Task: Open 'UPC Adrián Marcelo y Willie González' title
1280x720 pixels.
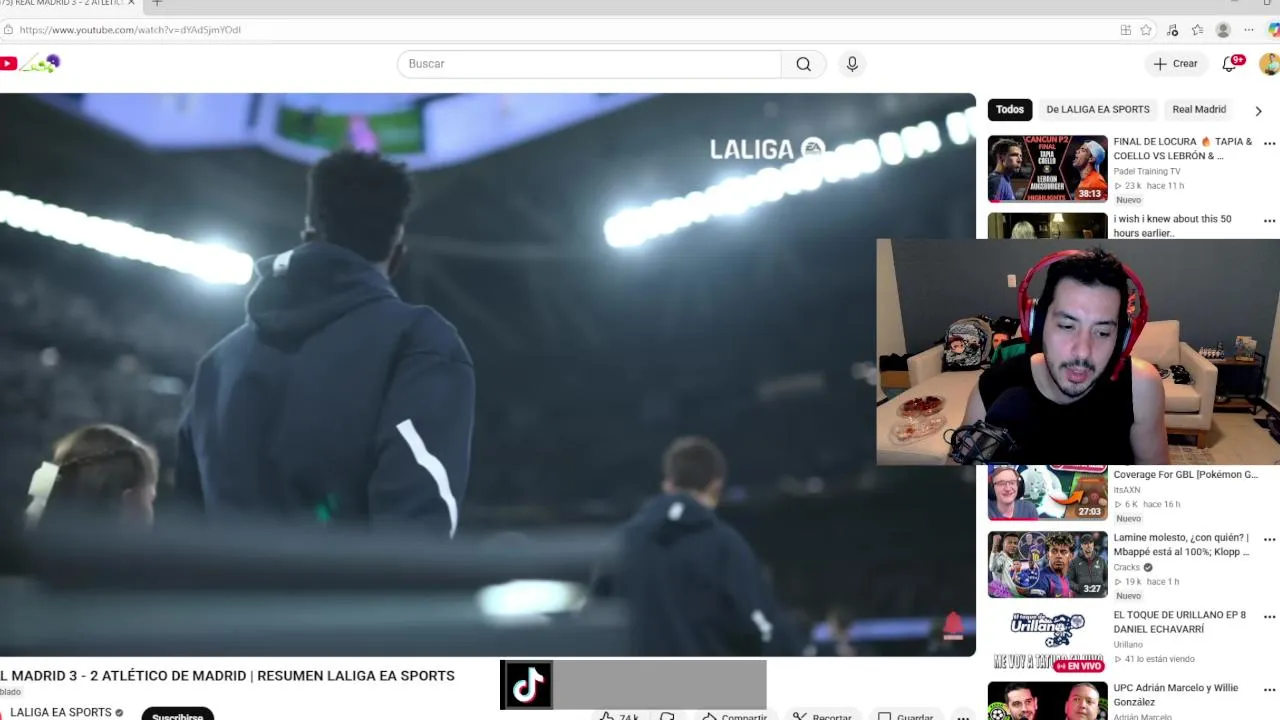Action: (x=1175, y=695)
